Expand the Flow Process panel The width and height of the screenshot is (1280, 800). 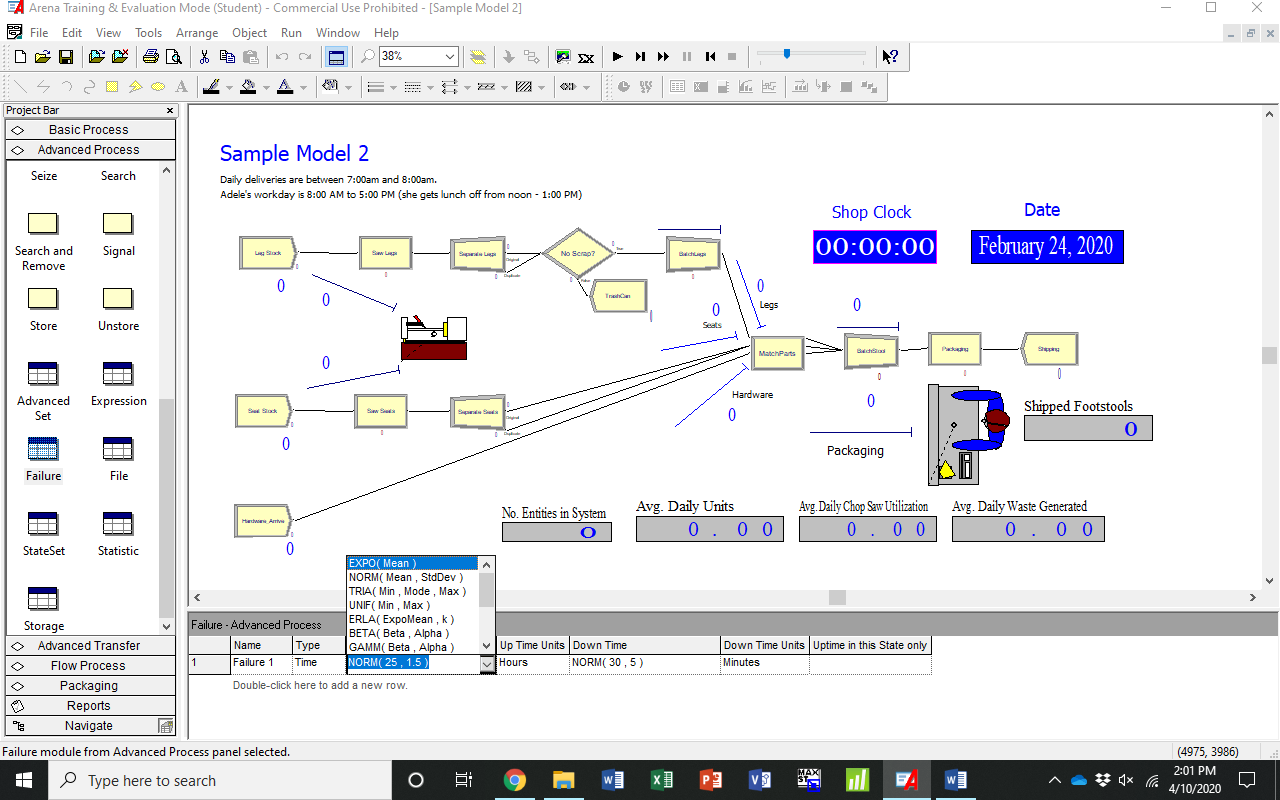90,666
